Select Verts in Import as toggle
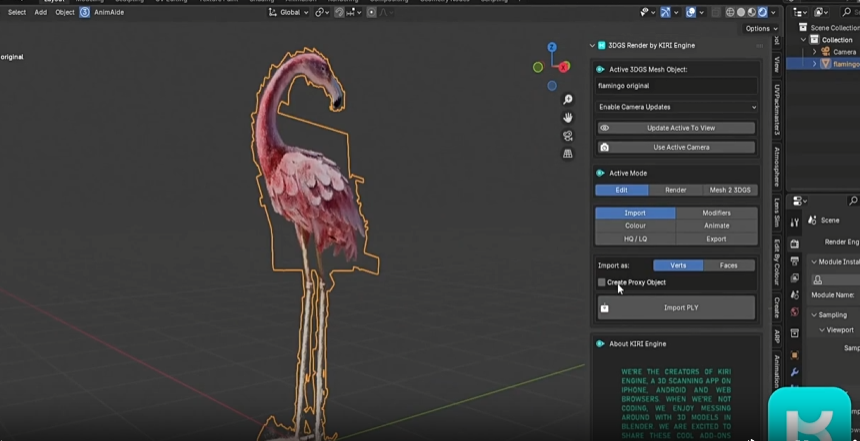Screen dimensions: 860x441 point(678,265)
